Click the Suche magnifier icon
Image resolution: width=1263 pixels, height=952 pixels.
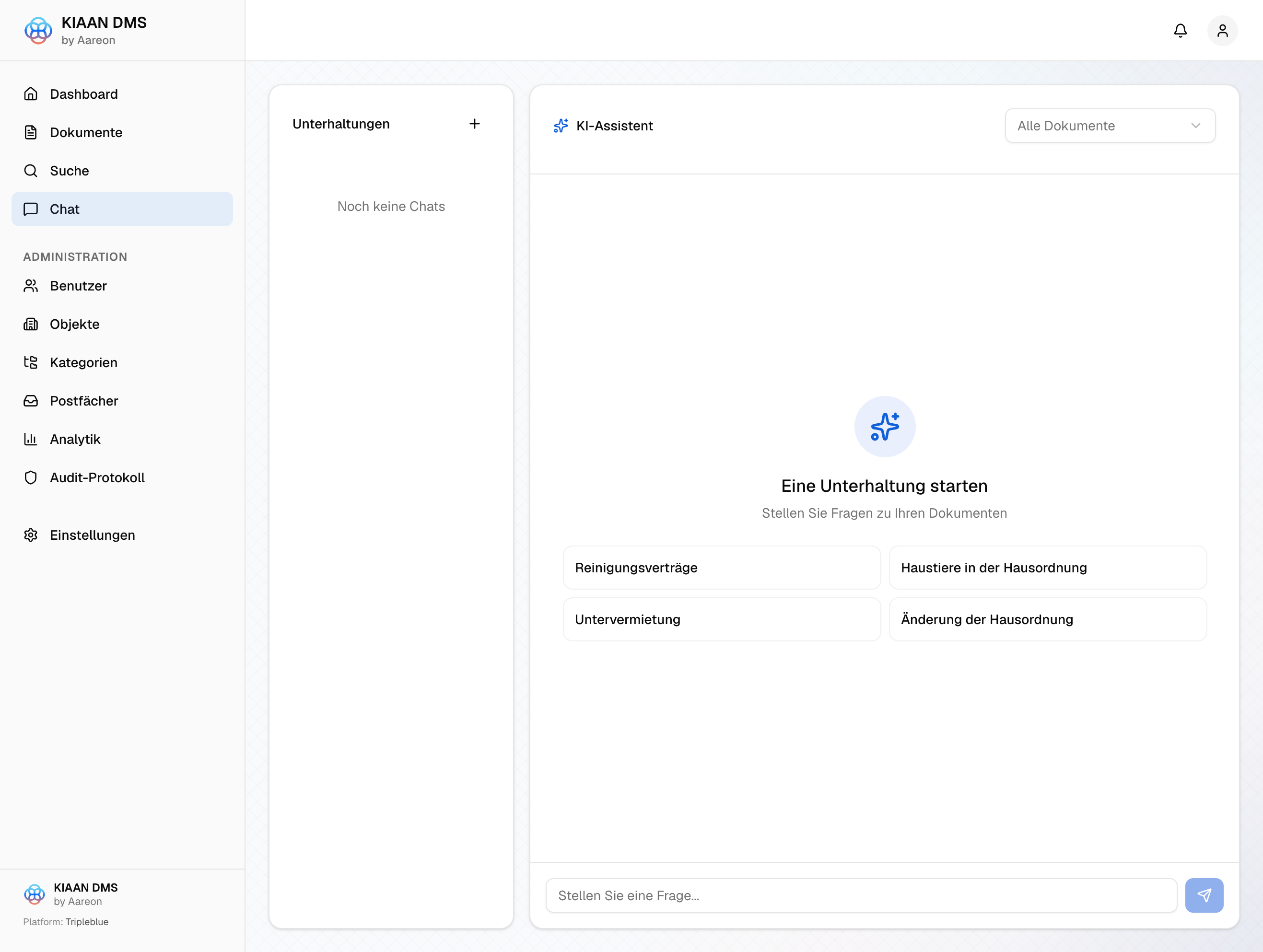click(31, 170)
